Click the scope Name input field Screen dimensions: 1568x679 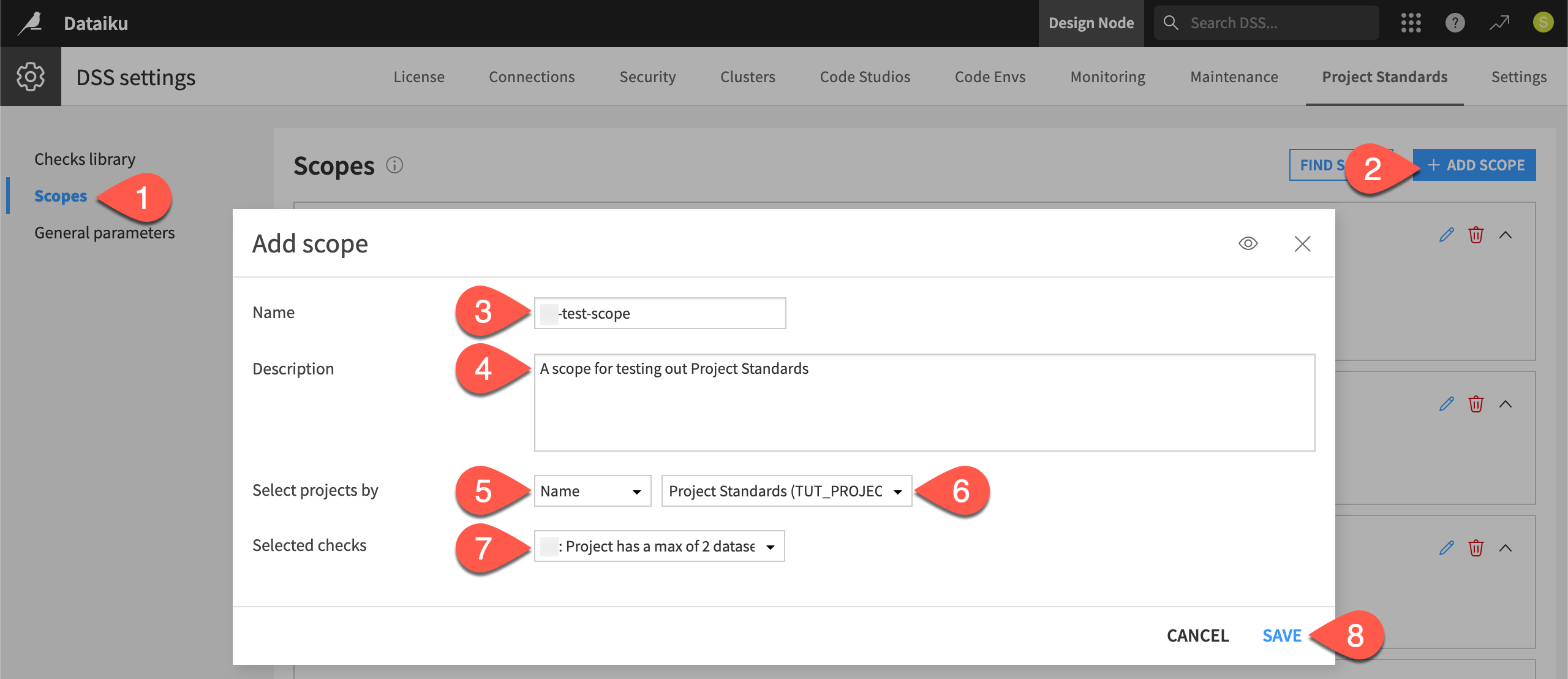coord(660,313)
